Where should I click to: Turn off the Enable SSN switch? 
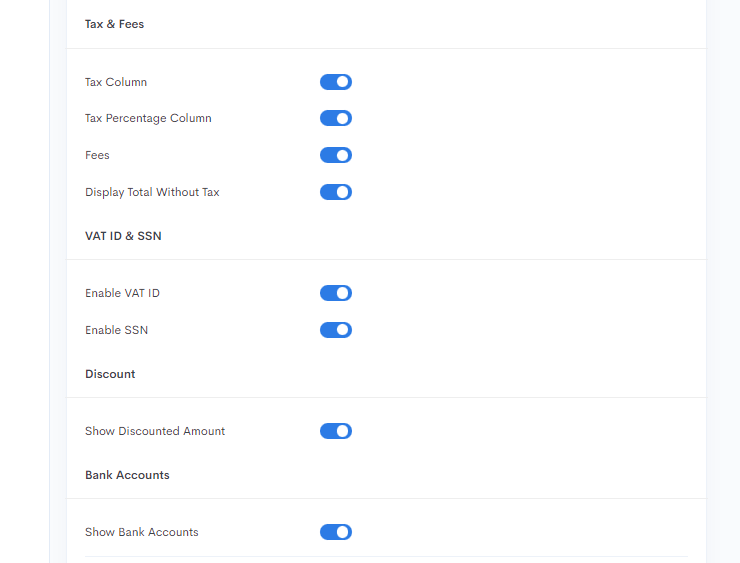click(x=336, y=330)
